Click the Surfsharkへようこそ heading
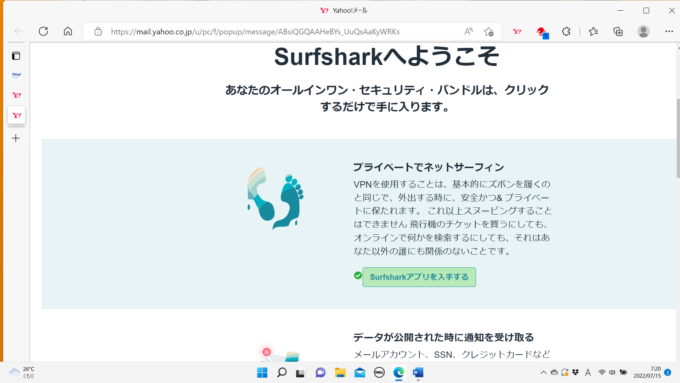Screen dimensions: 680x383 (x=386, y=57)
